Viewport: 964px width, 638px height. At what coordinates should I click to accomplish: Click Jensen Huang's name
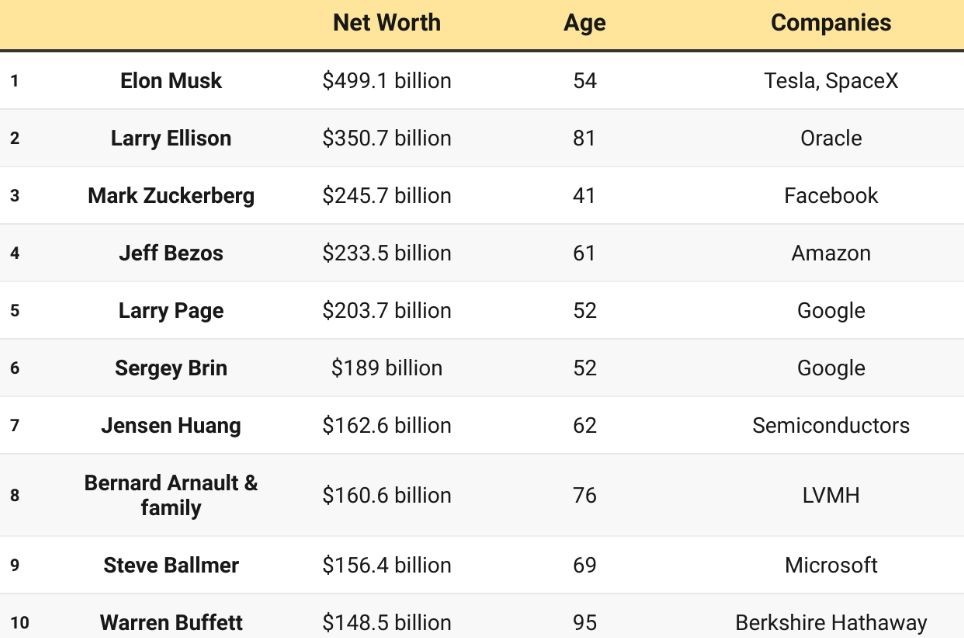click(171, 425)
